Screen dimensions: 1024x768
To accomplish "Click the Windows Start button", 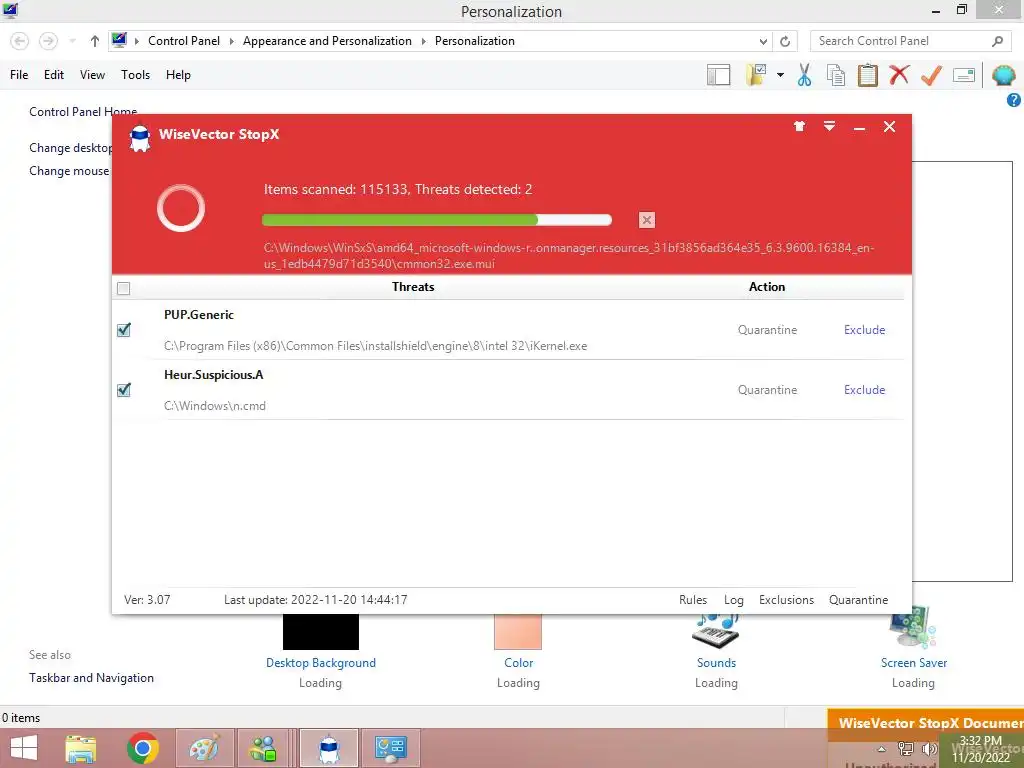I will tap(24, 748).
